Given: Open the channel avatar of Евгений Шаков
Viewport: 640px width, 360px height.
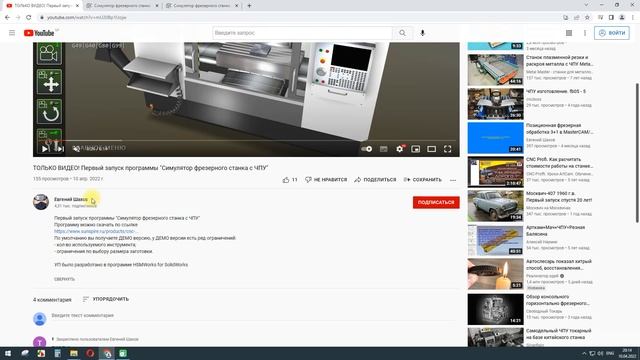Looking at the screenshot, I should point(41,202).
